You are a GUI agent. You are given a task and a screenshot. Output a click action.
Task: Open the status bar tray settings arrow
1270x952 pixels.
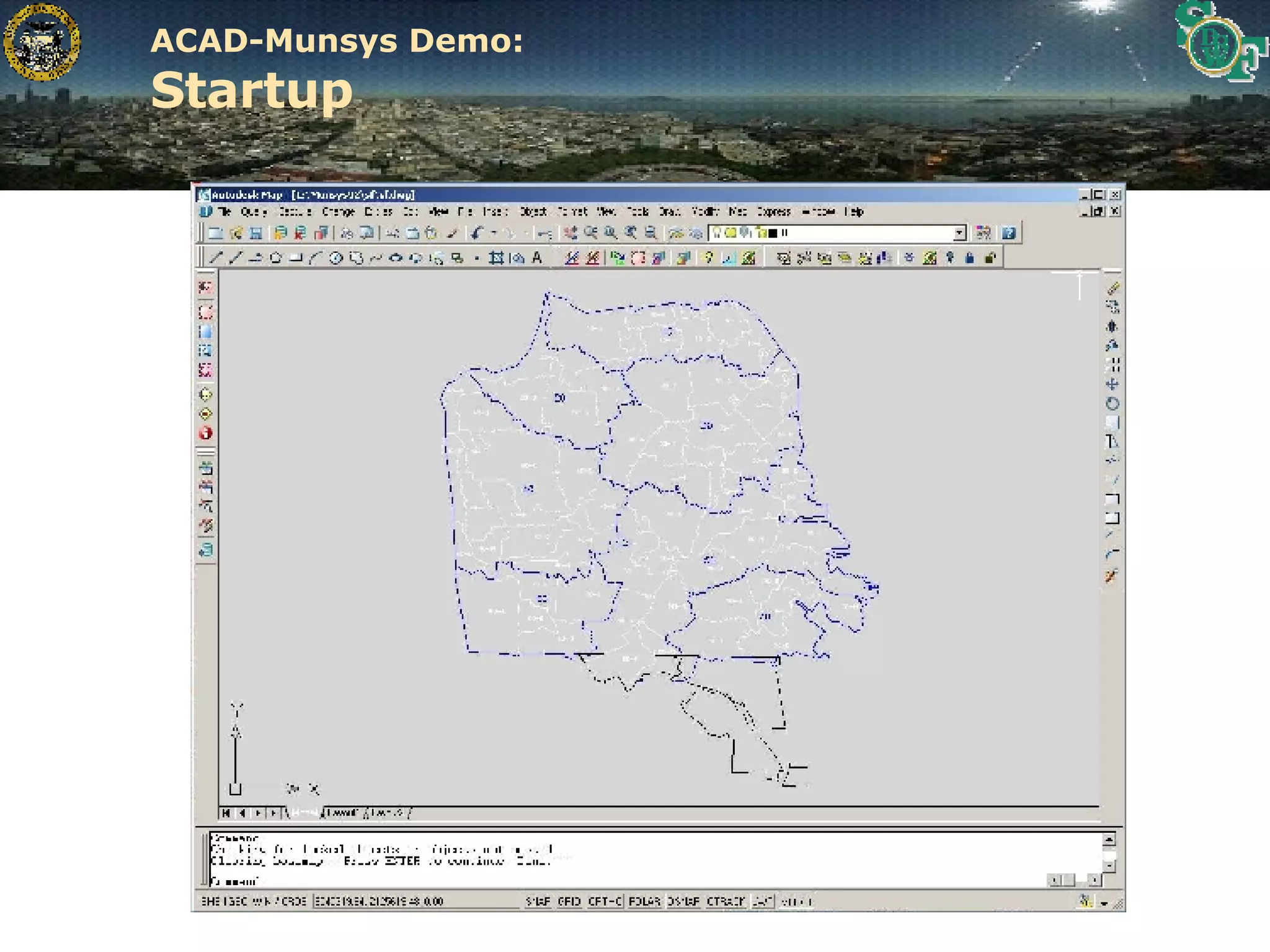pyautogui.click(x=1104, y=903)
